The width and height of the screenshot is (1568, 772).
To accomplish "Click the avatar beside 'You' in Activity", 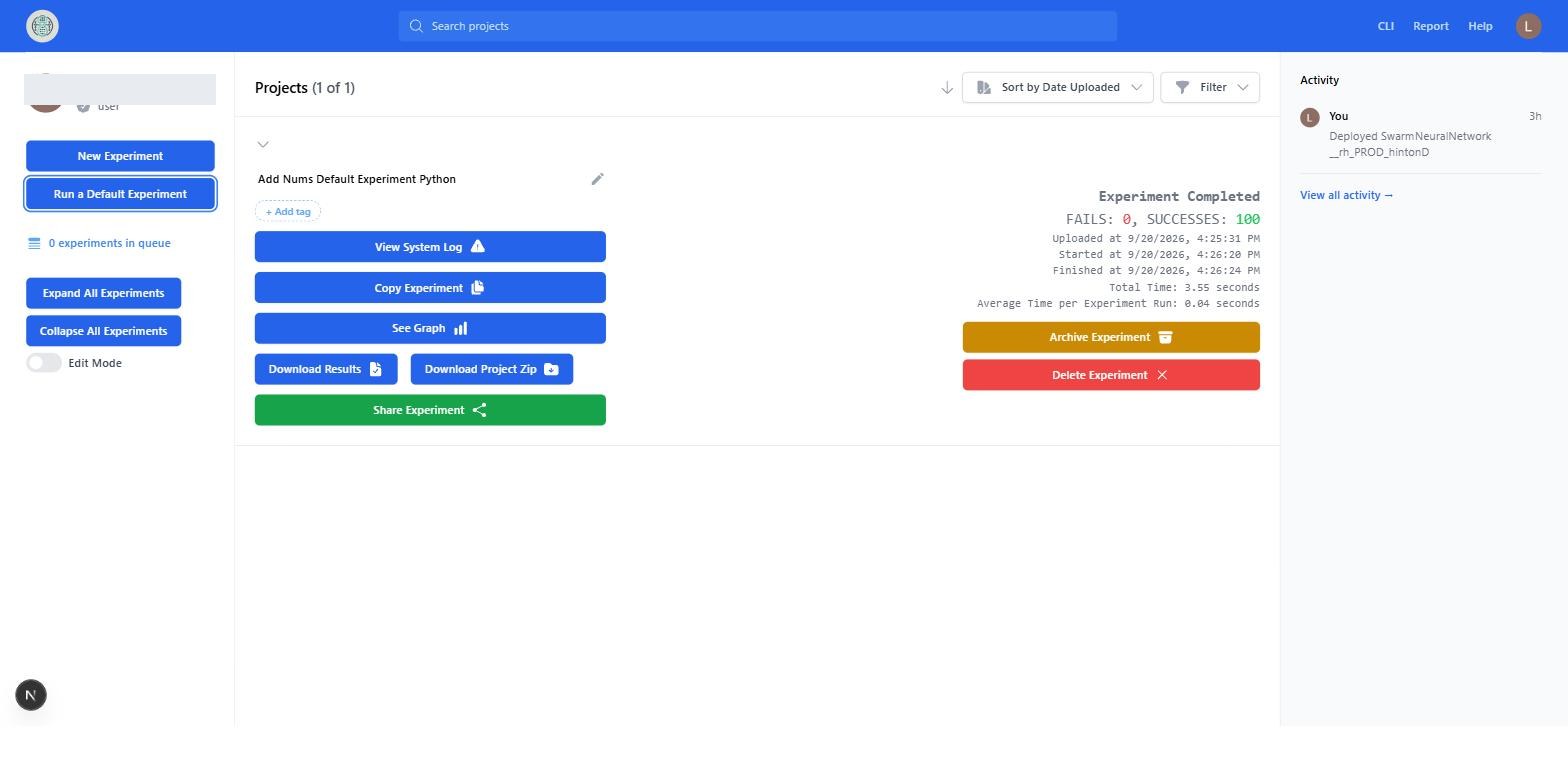I will [x=1310, y=118].
